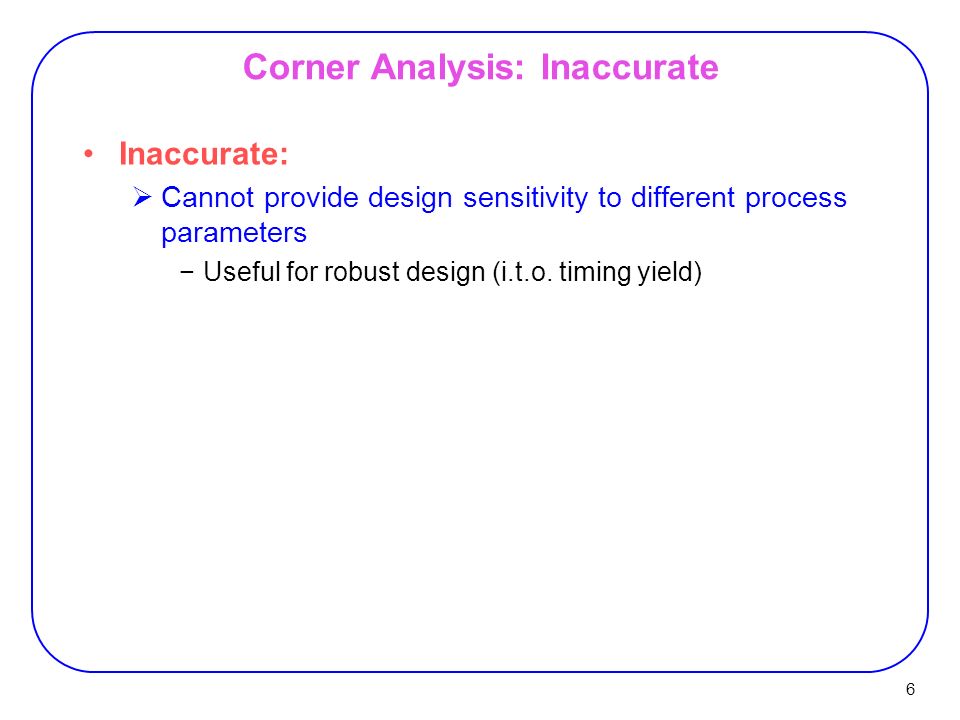Screen dimensions: 960x720
Task: Click the dash bullet before 'Useful'
Action: click(x=187, y=272)
